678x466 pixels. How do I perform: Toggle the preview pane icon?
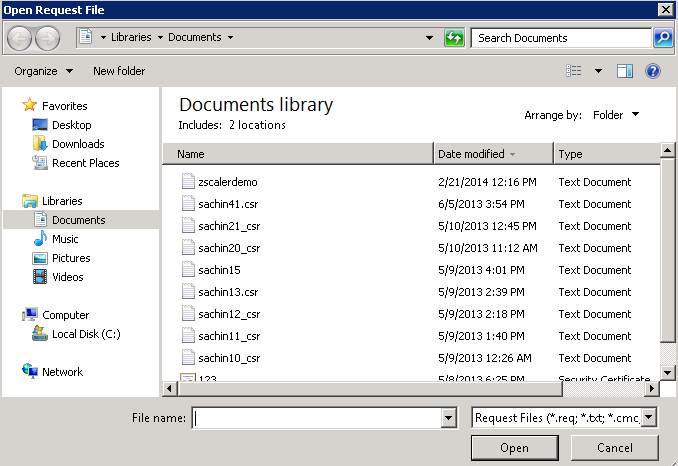coord(625,71)
